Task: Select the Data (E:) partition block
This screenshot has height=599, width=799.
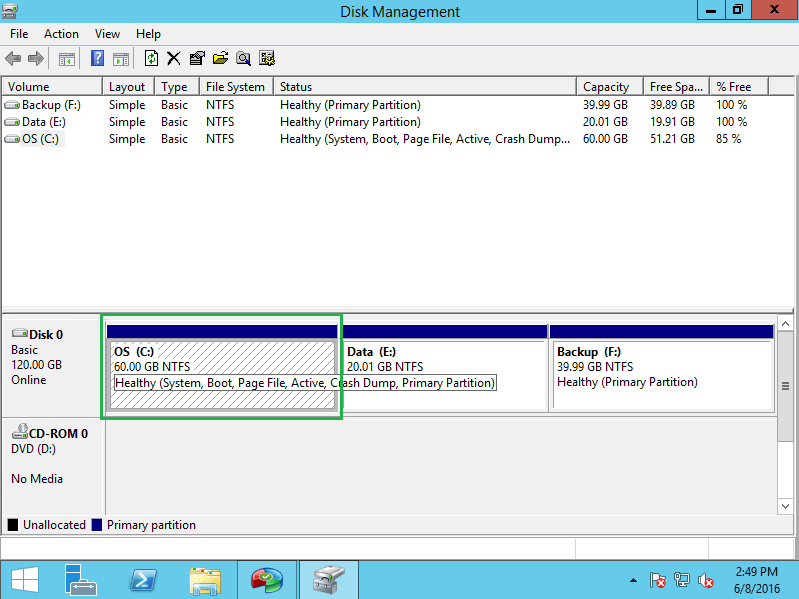Action: pos(444,368)
